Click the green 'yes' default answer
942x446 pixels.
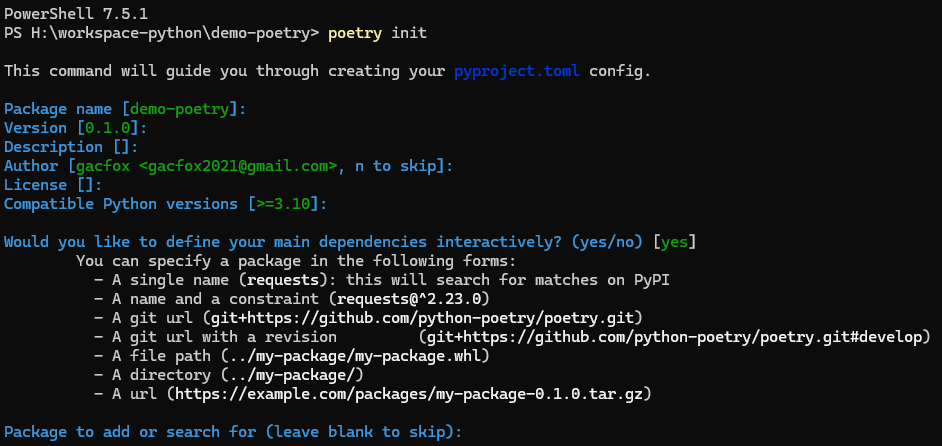pos(674,242)
